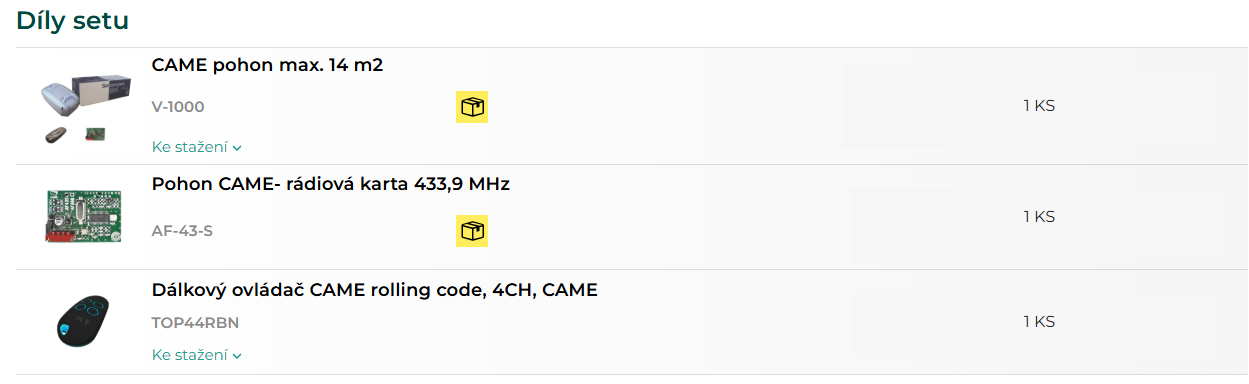Viewport: 1249px width, 384px height.
Task: Click the yellow package icon beside AF-43-S
Action: point(472,231)
